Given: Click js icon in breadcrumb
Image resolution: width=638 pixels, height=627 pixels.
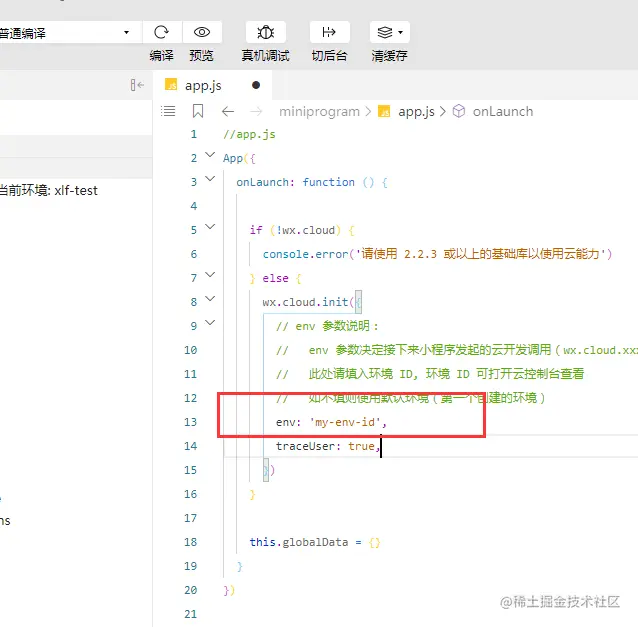Looking at the screenshot, I should click(384, 111).
